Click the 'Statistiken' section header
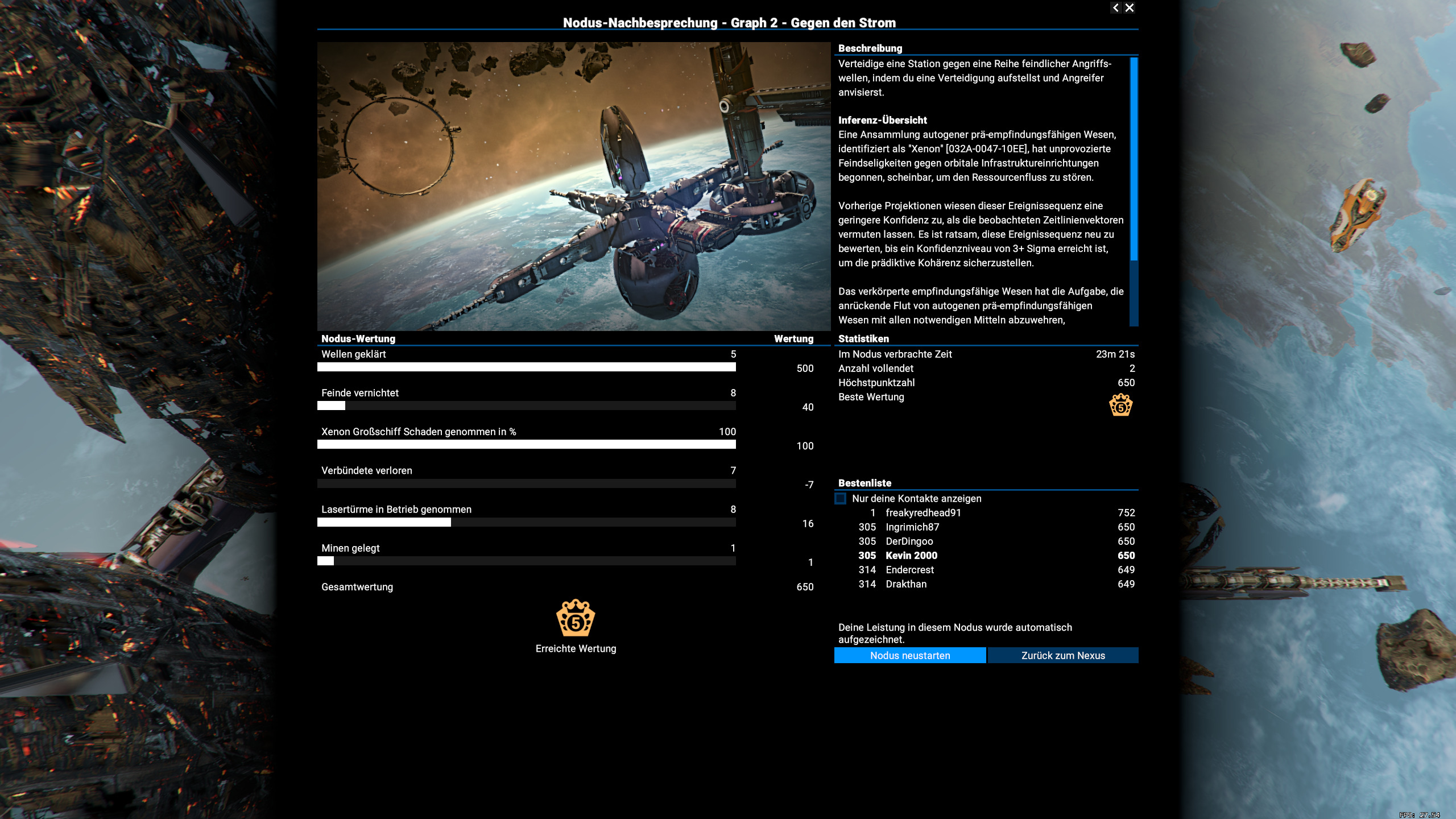The width and height of the screenshot is (1456, 819). [x=863, y=338]
